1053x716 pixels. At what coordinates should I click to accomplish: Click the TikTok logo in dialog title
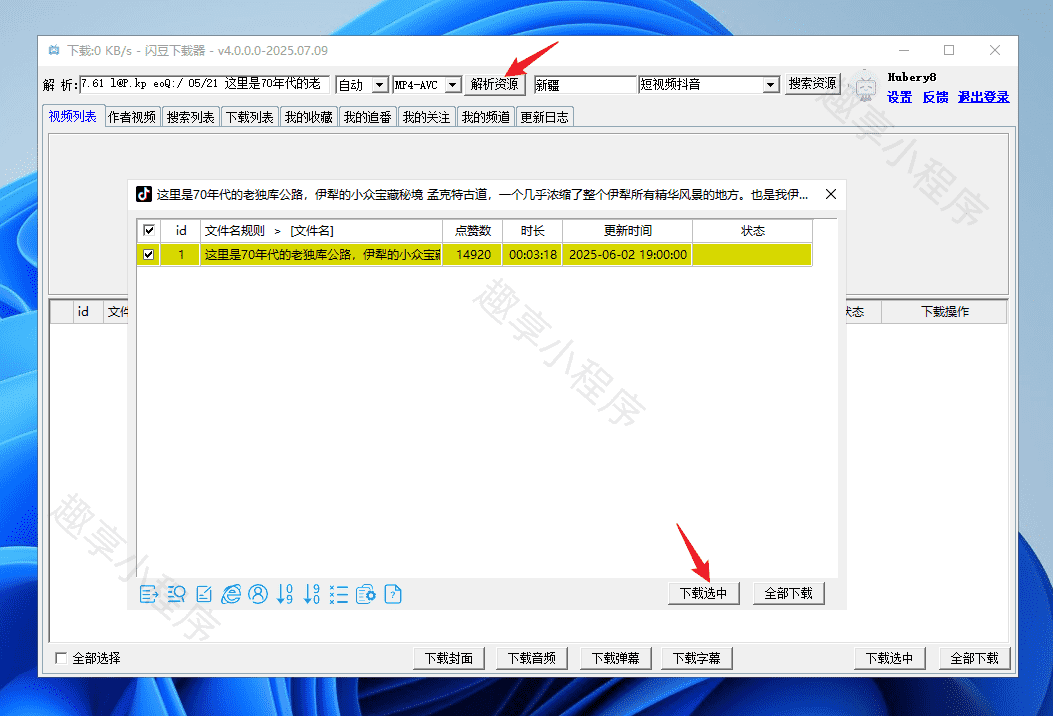tap(144, 194)
